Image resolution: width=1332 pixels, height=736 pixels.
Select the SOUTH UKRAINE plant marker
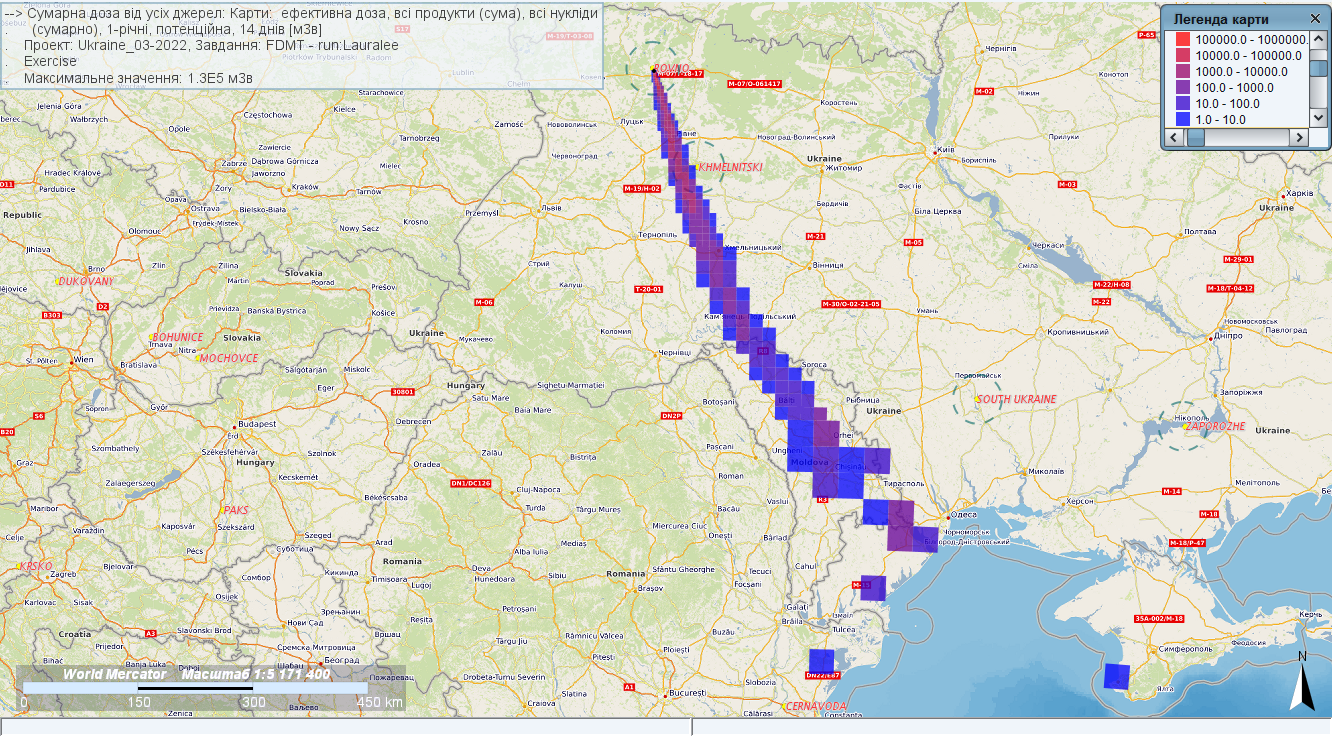tap(978, 400)
